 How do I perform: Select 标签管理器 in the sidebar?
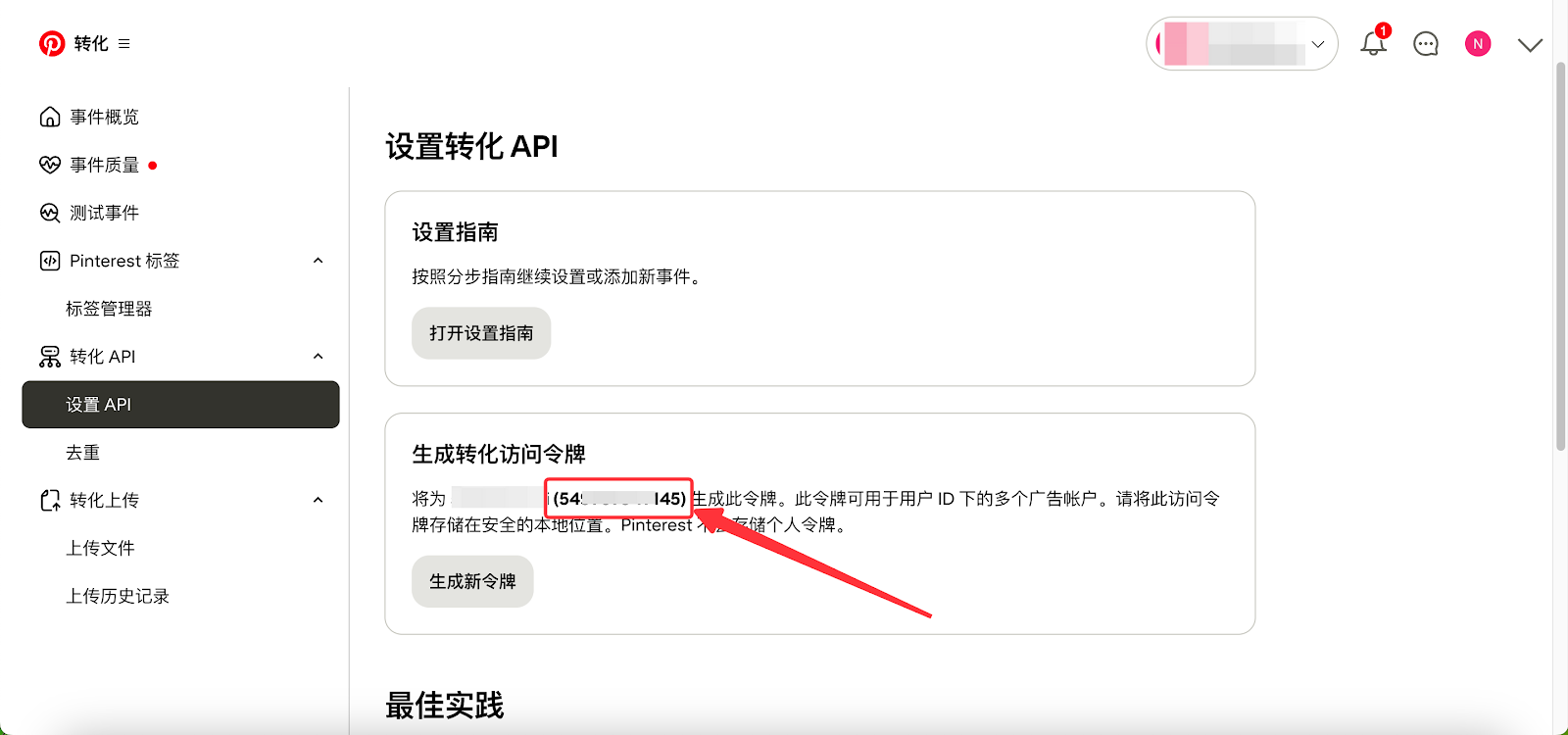[x=109, y=309]
